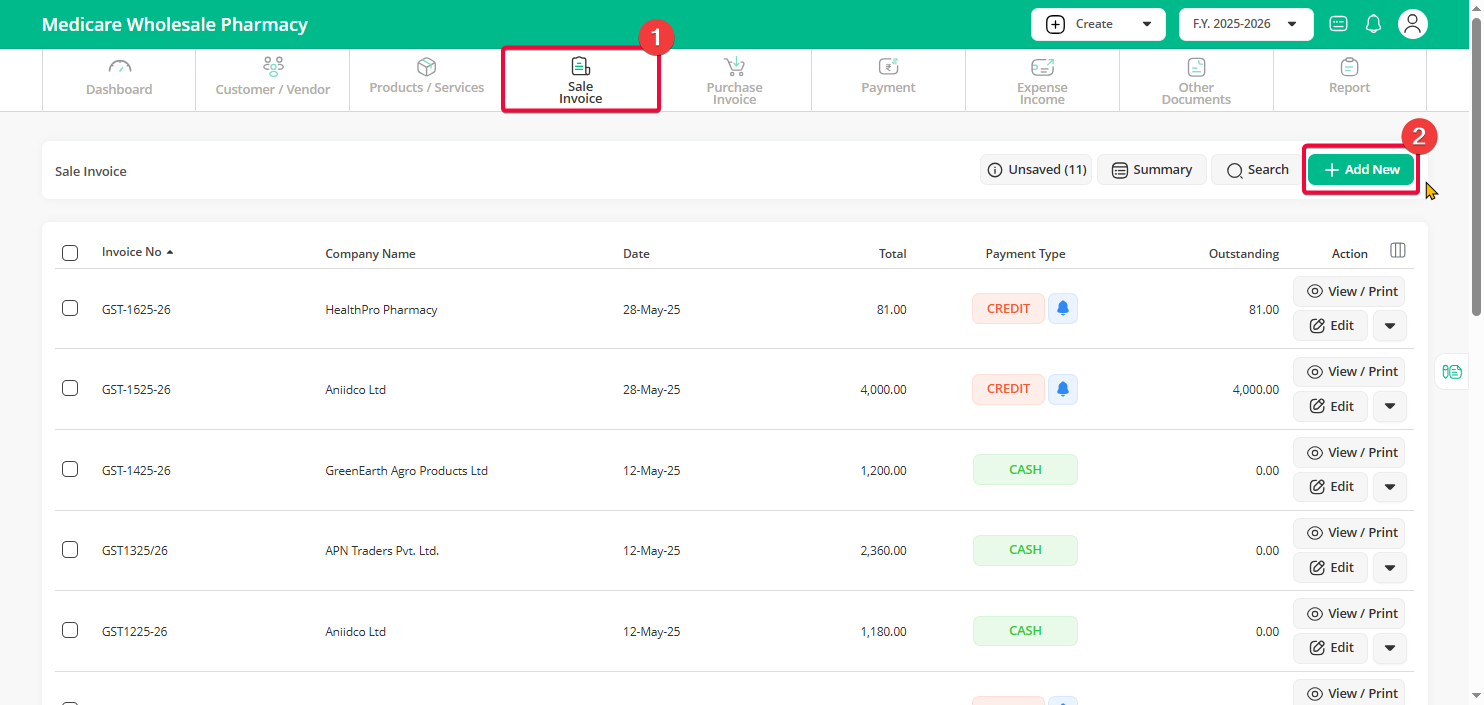Open Other Documents tab

(1196, 81)
